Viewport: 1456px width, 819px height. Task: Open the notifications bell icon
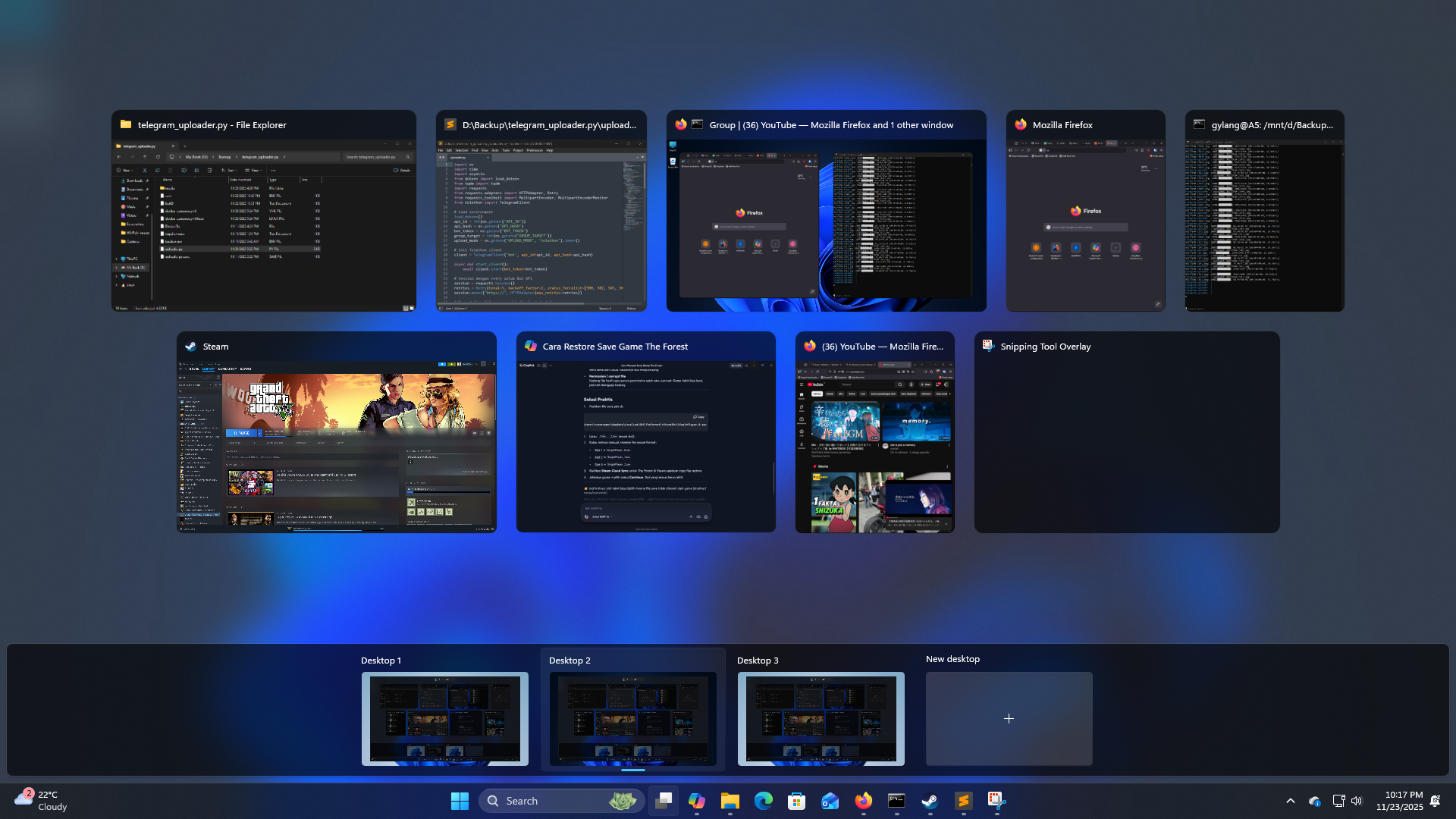coord(1435,801)
